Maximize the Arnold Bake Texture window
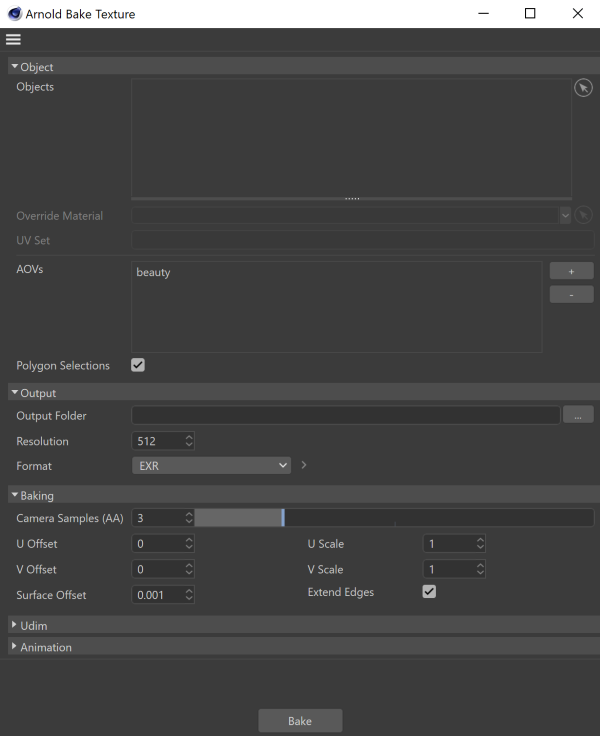 coord(530,14)
